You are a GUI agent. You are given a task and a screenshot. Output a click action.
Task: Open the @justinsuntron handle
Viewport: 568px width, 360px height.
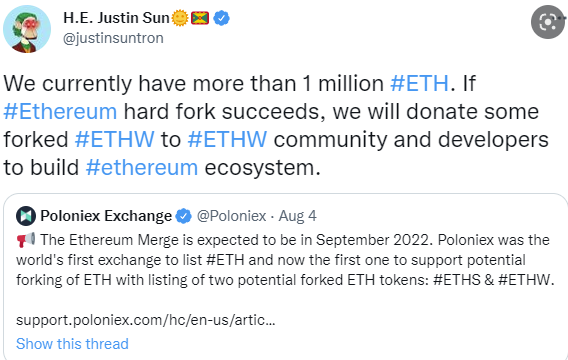113,38
